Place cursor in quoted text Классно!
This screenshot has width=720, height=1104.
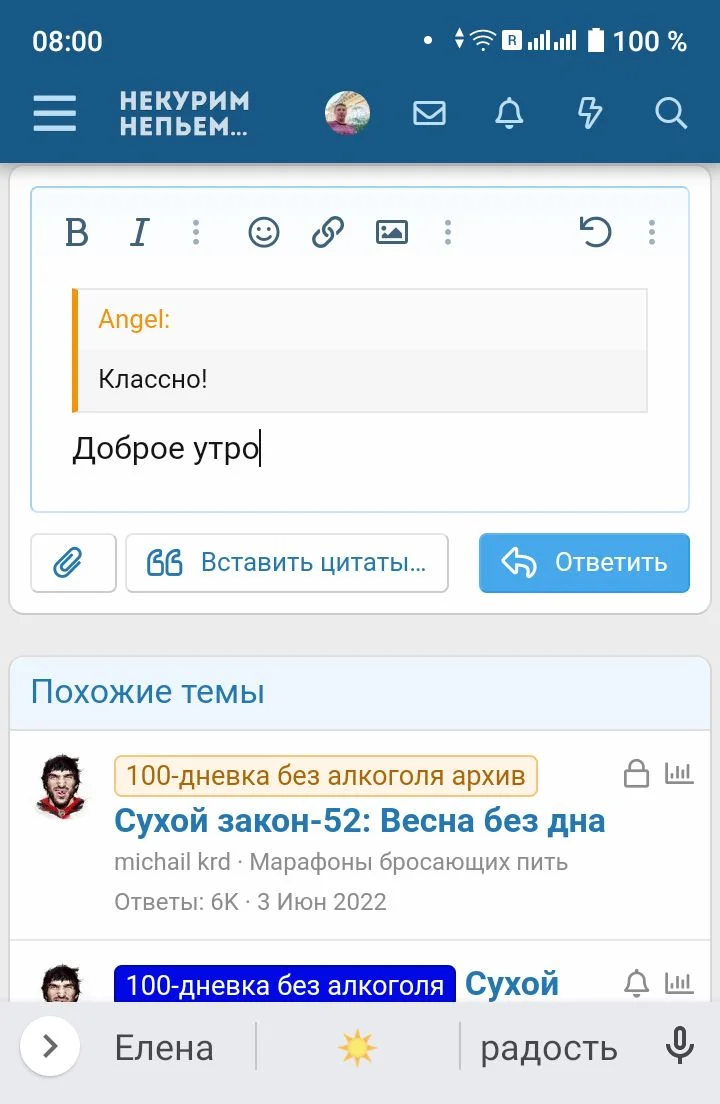point(153,380)
